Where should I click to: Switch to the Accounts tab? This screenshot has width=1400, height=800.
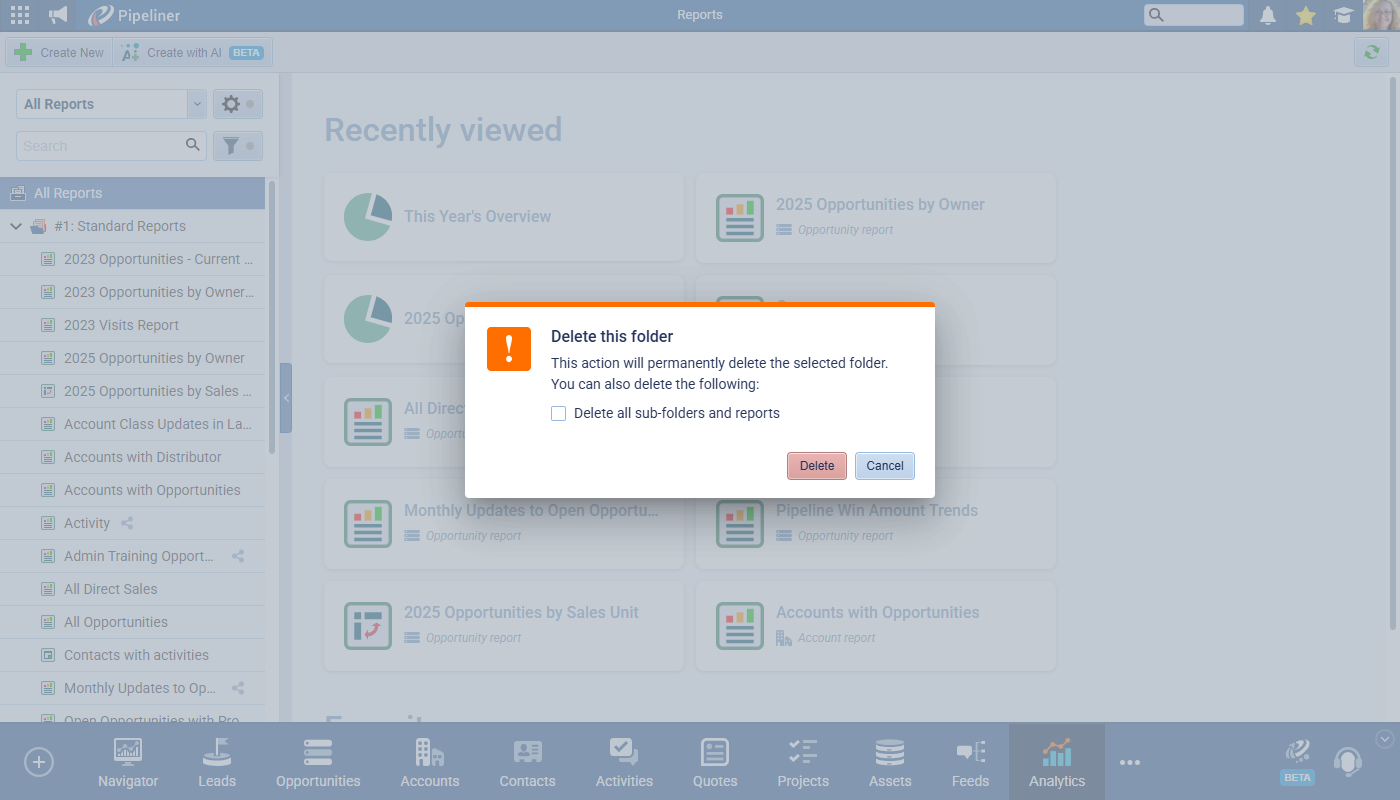430,762
